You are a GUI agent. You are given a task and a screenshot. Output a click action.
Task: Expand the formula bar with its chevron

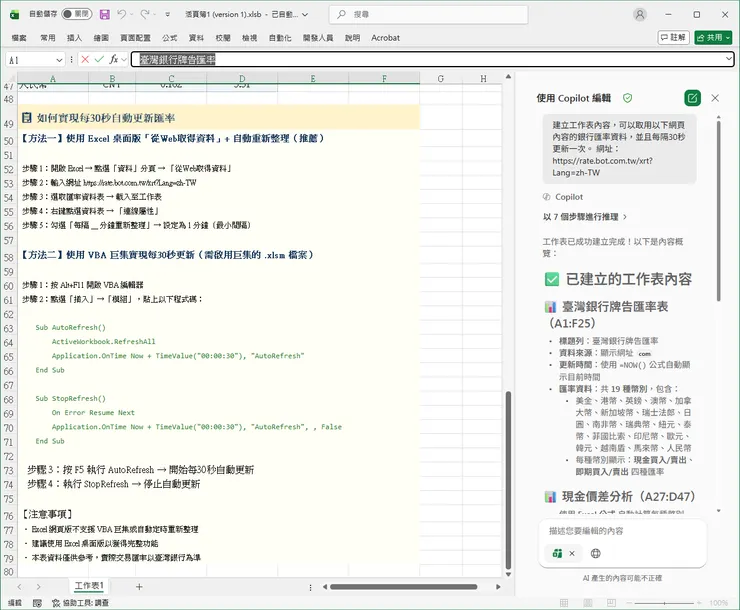pyautogui.click(x=729, y=59)
